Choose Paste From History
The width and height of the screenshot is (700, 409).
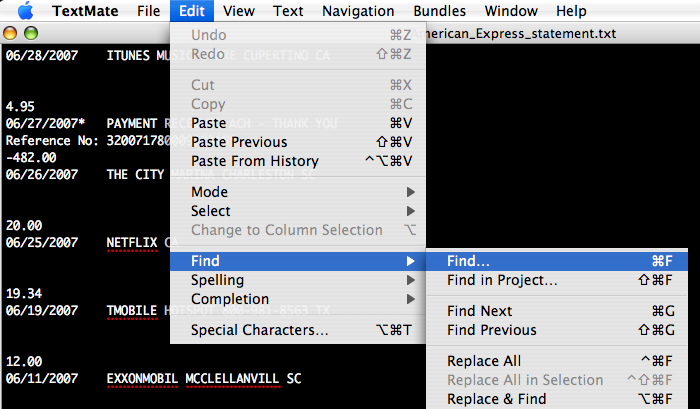(298, 161)
